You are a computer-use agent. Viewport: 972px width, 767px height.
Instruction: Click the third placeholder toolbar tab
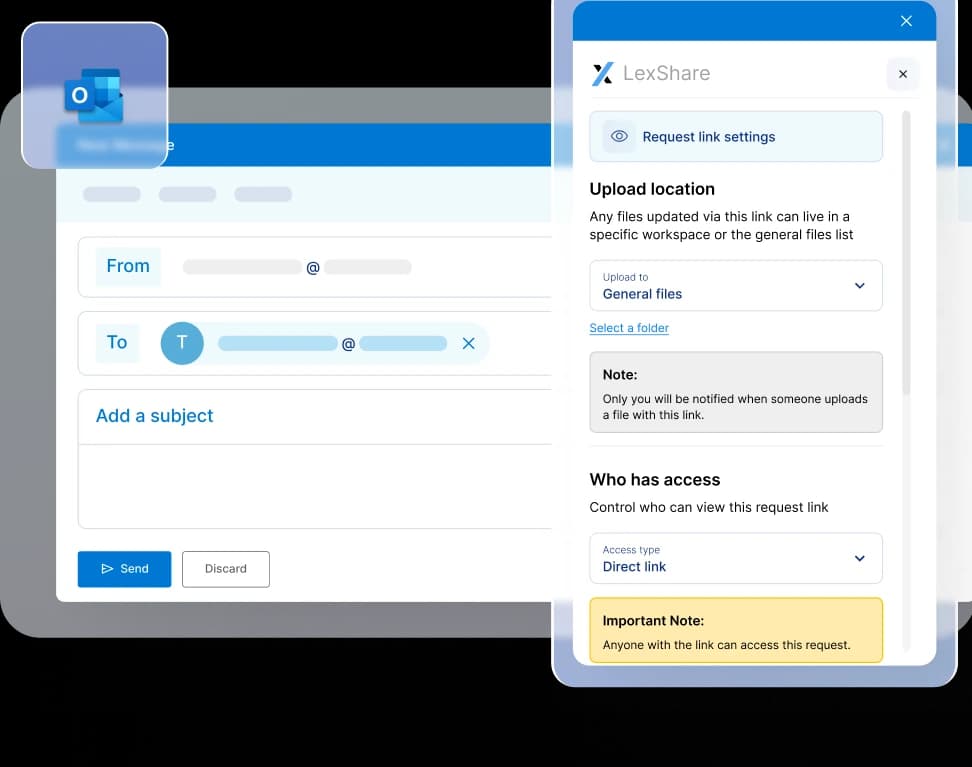tap(263, 194)
